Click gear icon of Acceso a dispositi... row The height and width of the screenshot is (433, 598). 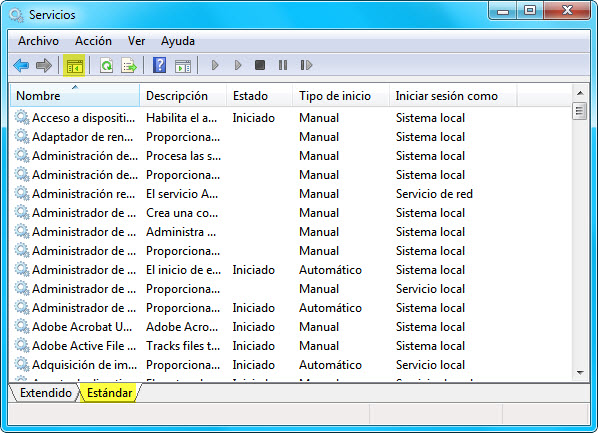click(x=22, y=117)
